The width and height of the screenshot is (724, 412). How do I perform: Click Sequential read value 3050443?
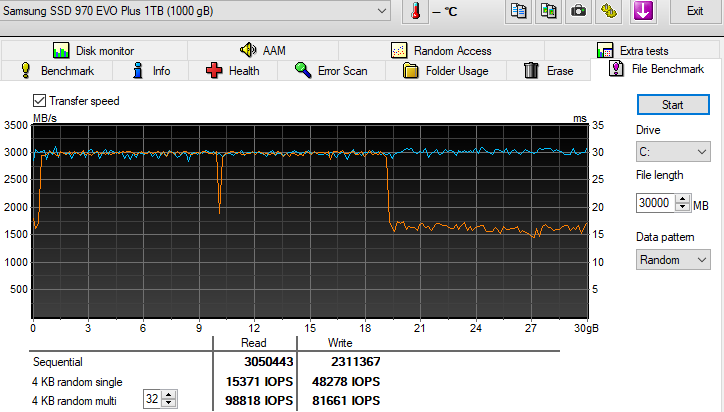pos(268,362)
